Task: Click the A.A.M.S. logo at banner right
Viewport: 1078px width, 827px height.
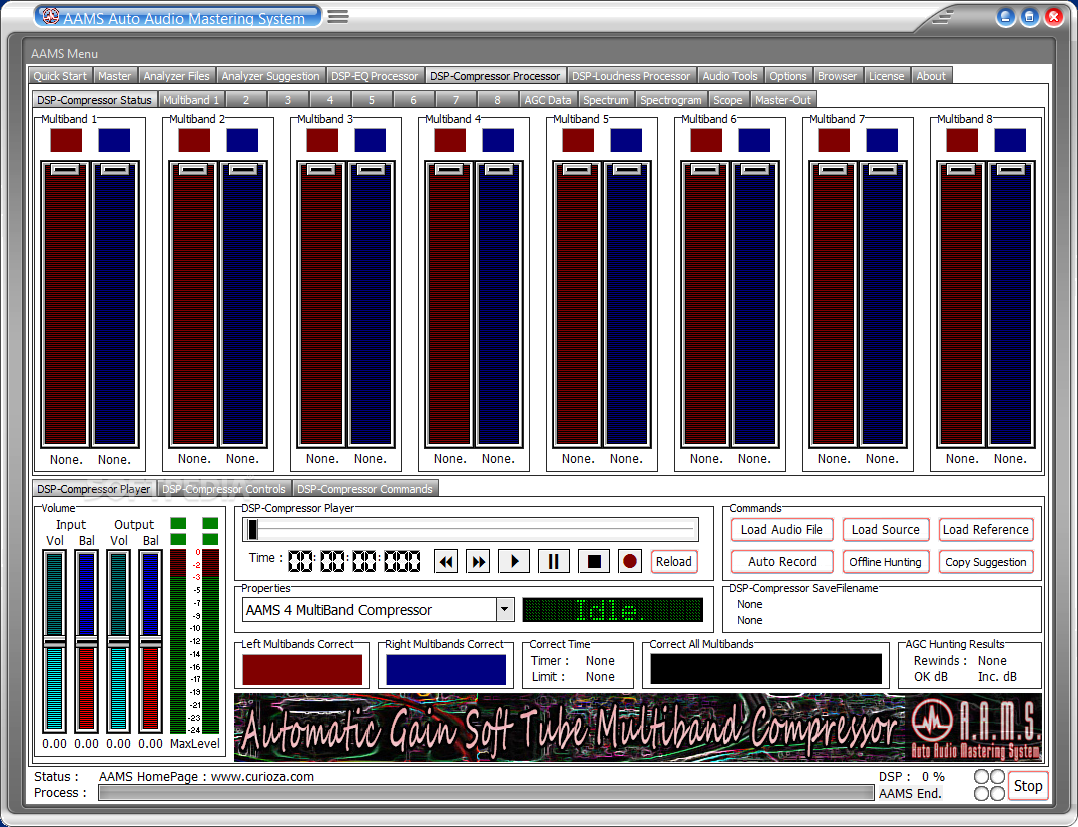Action: [x=975, y=727]
